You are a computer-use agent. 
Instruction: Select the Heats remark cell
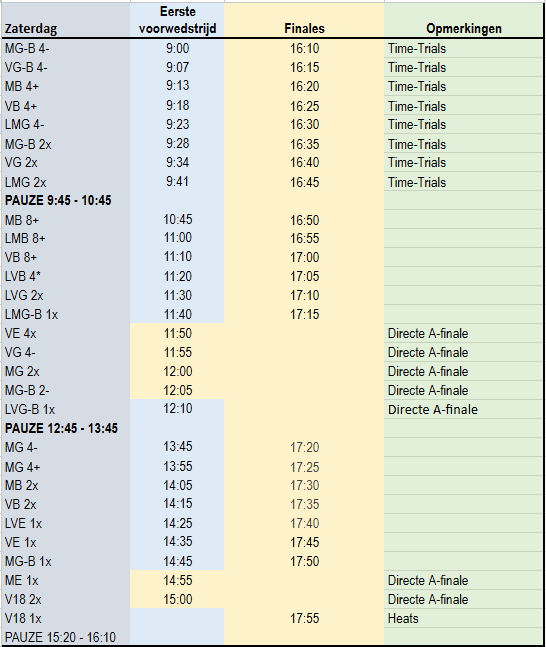[x=463, y=618]
